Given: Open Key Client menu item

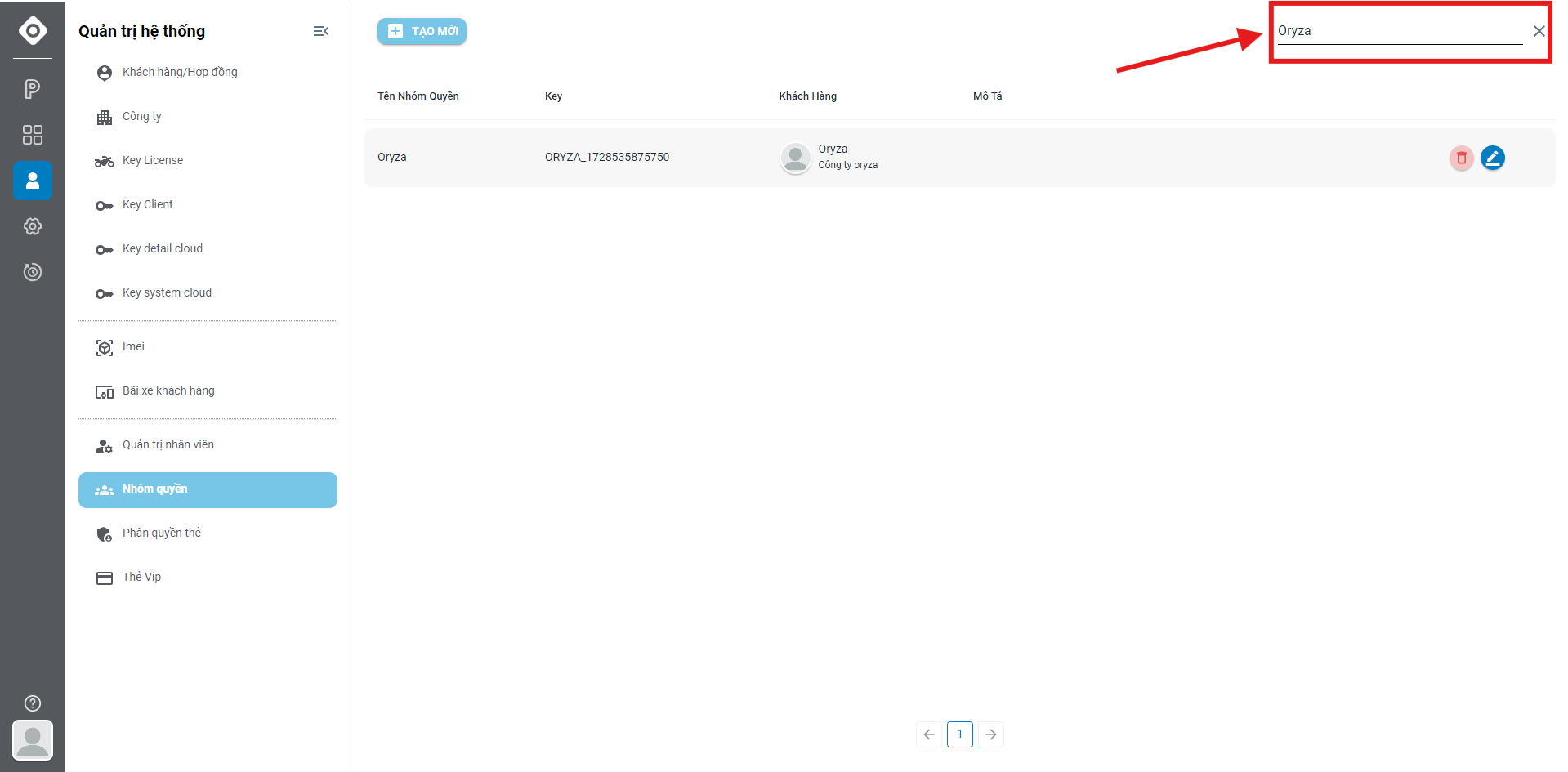Looking at the screenshot, I should point(208,205).
